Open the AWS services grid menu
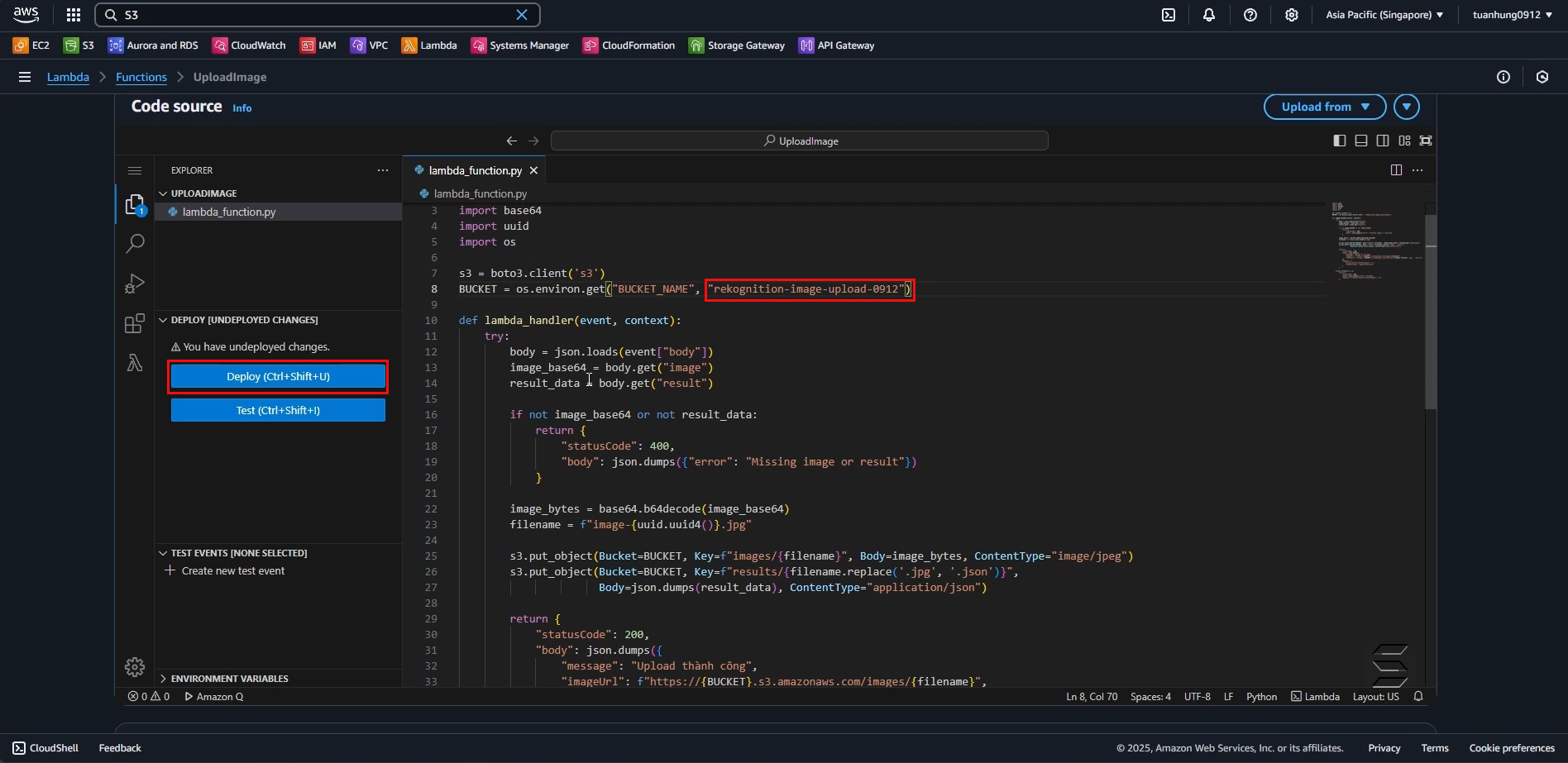Screen dimensions: 1568x763 click(74, 15)
